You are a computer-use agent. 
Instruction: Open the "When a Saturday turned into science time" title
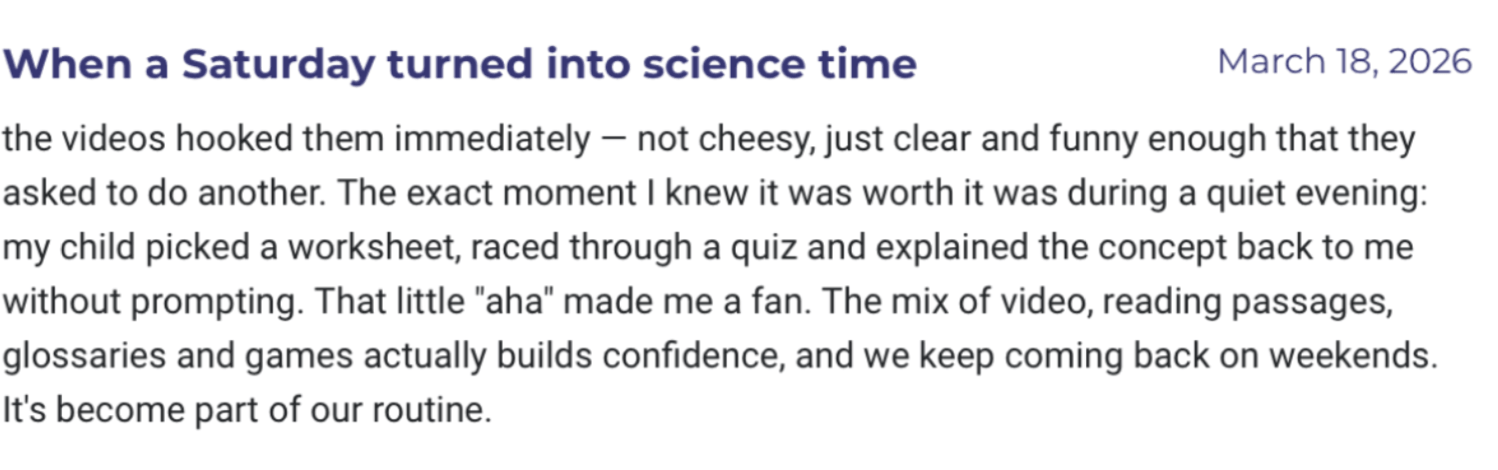point(460,65)
